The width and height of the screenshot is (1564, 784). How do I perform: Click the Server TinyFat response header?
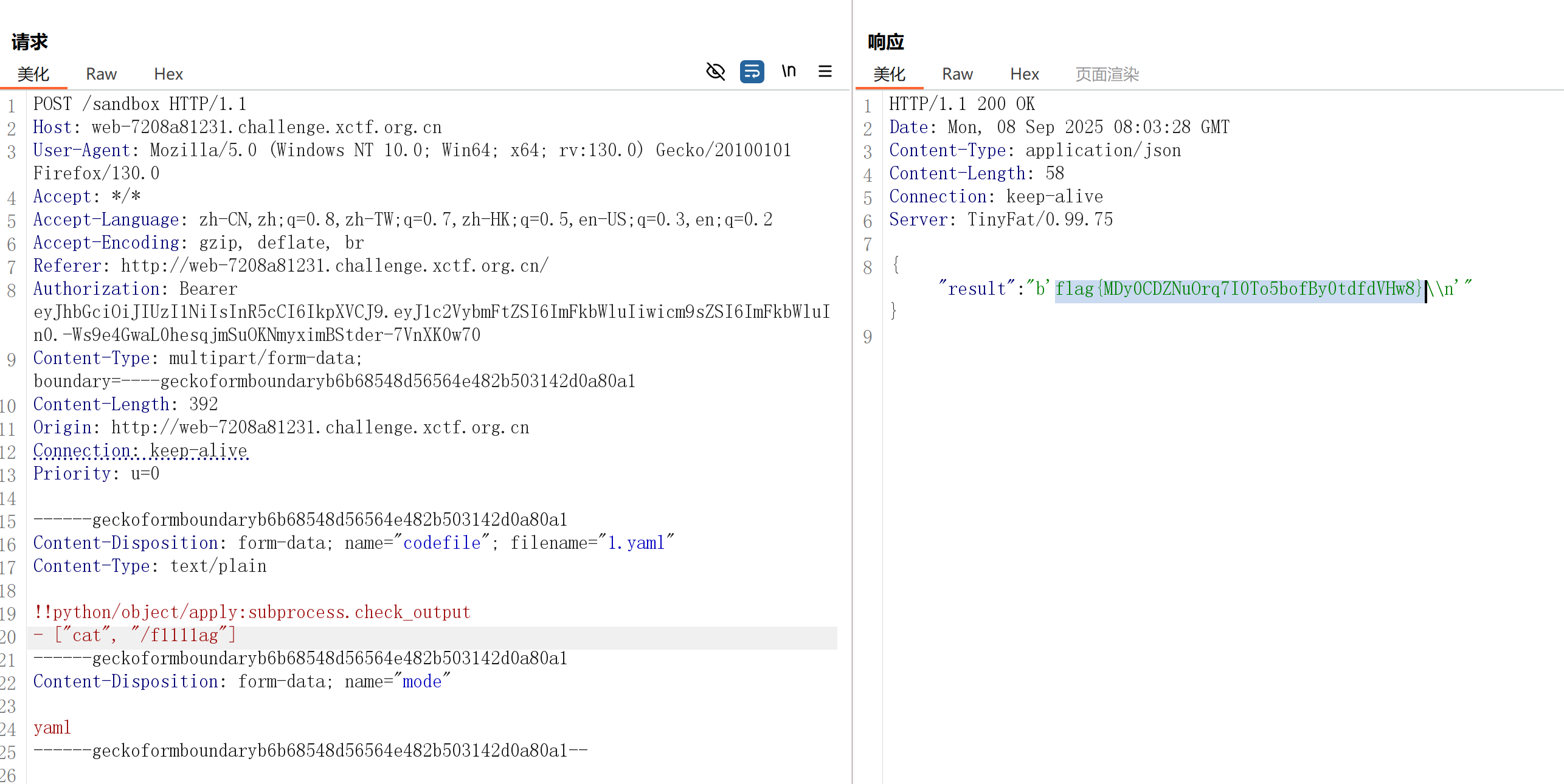pos(1000,219)
